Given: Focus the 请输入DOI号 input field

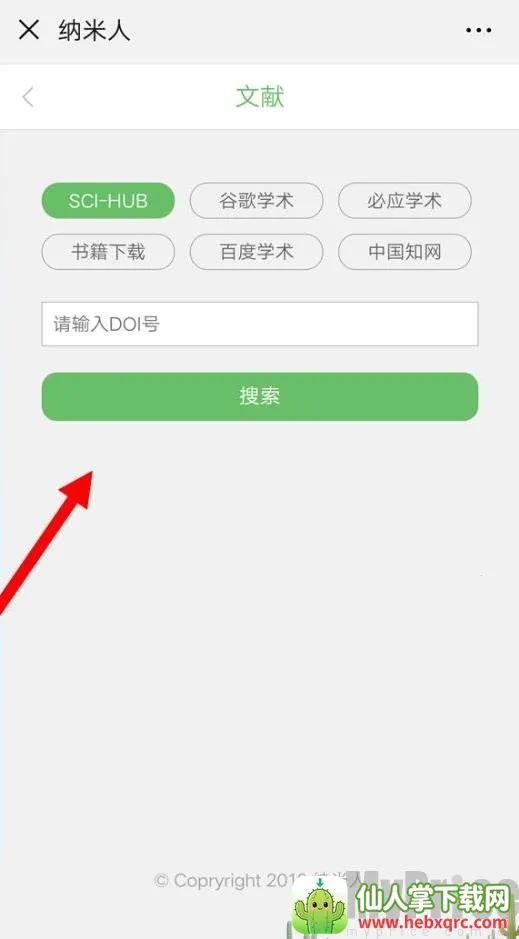Looking at the screenshot, I should click(260, 324).
